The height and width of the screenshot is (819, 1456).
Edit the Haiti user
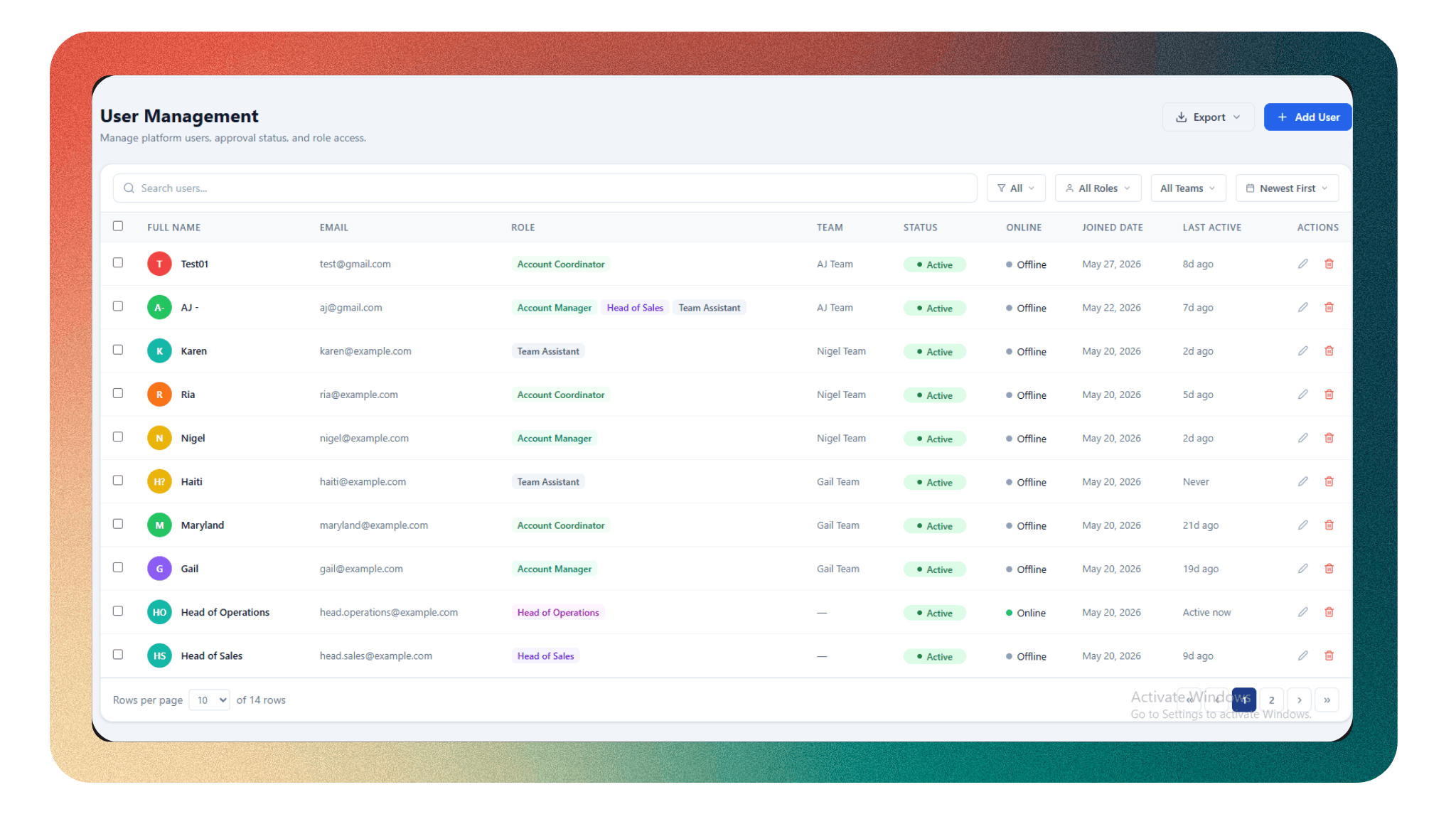pos(1302,481)
